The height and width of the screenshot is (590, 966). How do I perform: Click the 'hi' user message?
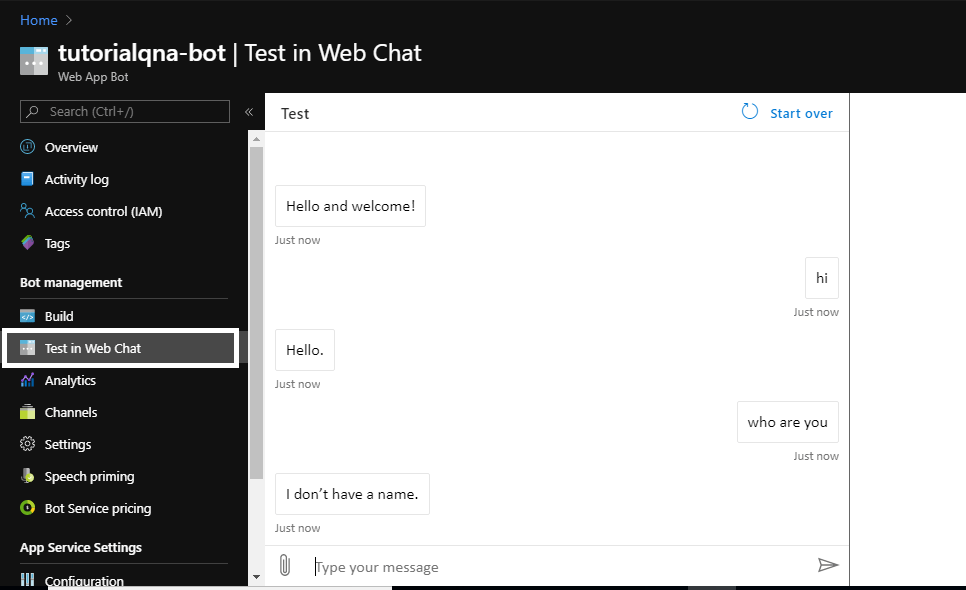tap(822, 278)
